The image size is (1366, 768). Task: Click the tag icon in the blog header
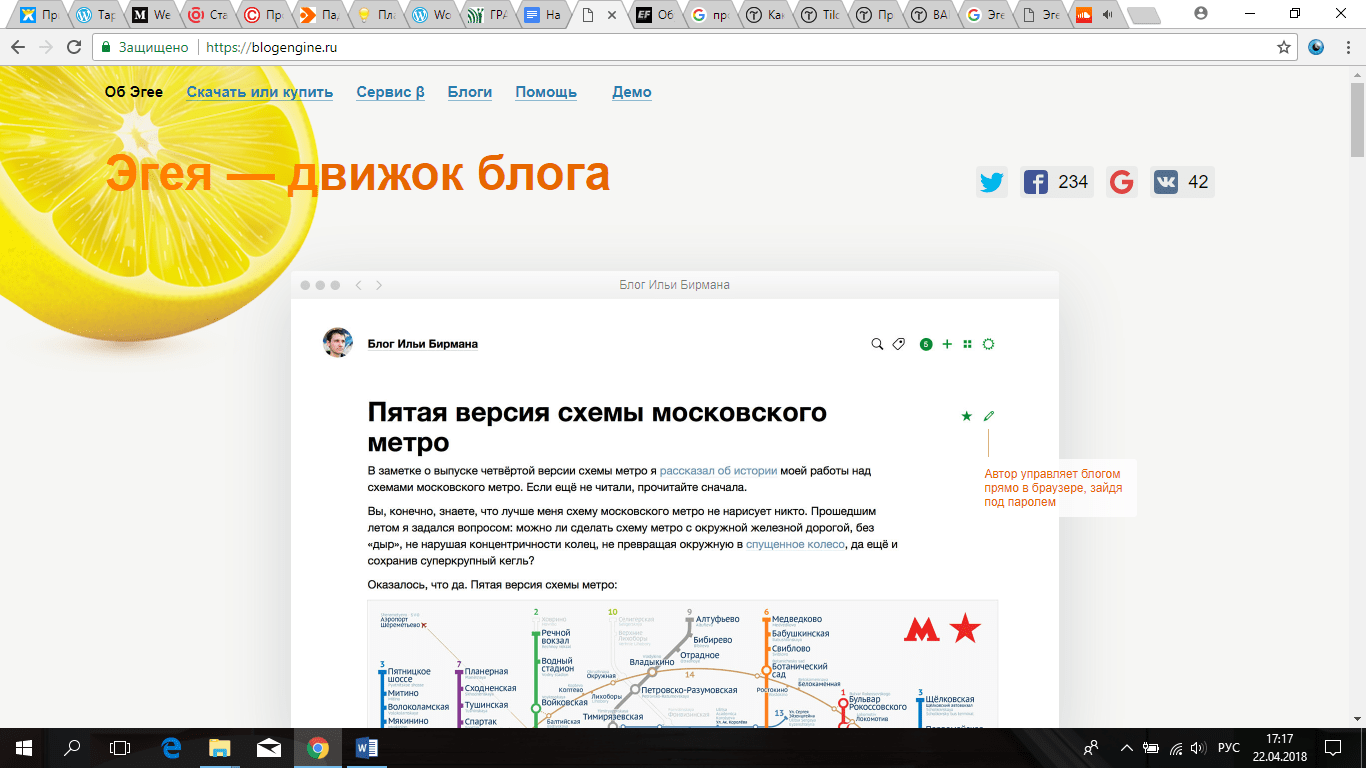[x=899, y=343]
